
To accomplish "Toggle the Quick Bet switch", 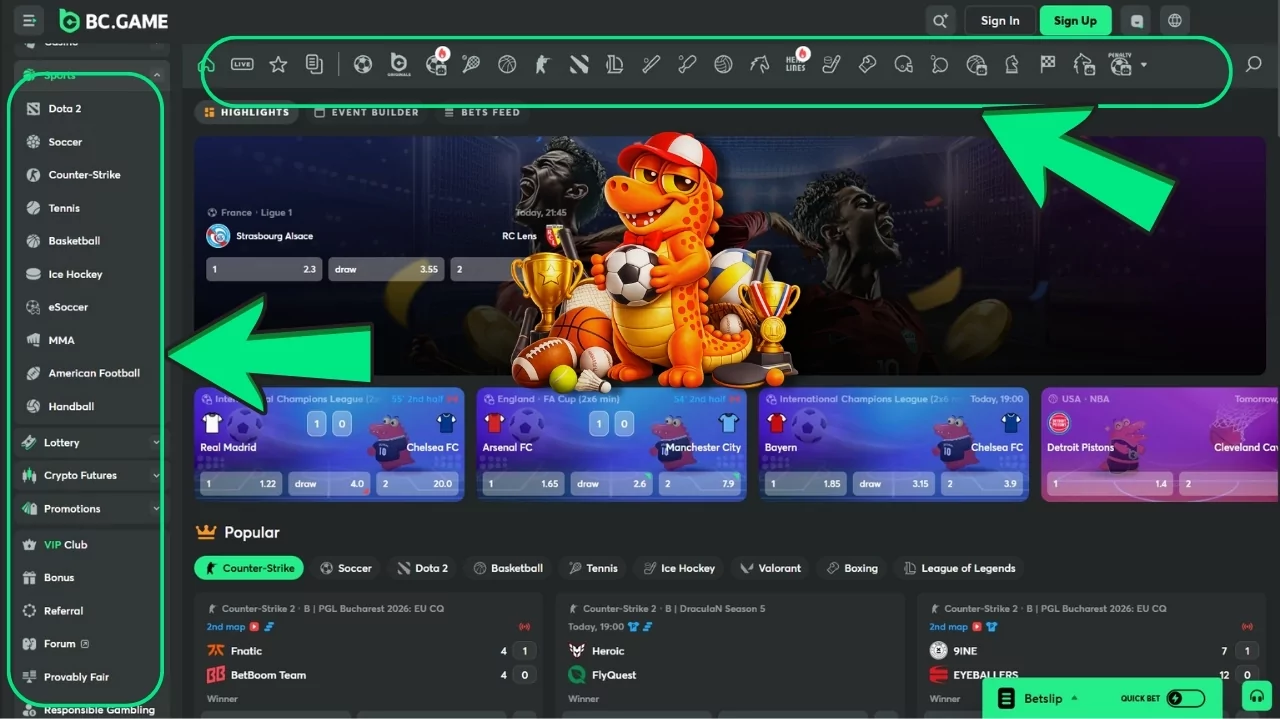I will pos(1186,698).
